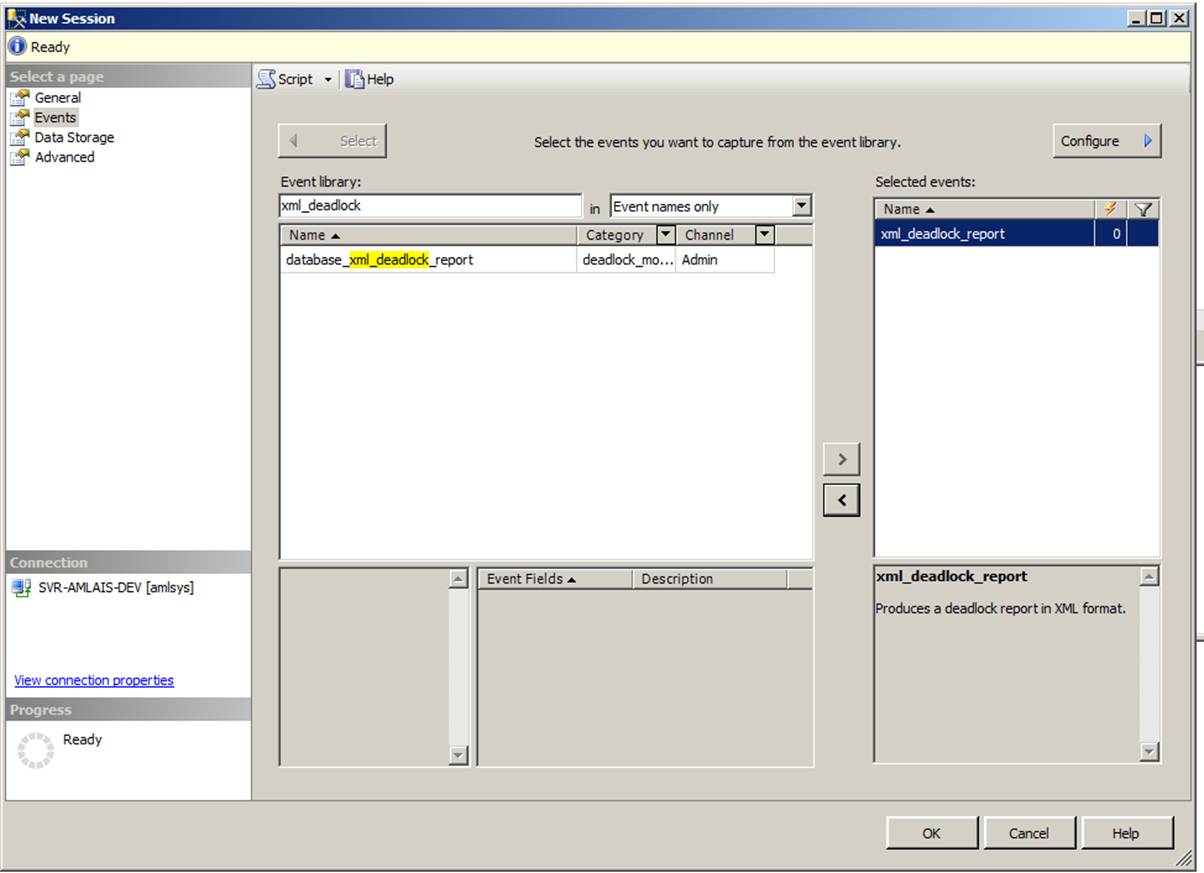Open the Data Storage page
The height and width of the screenshot is (873, 1204).
point(74,137)
